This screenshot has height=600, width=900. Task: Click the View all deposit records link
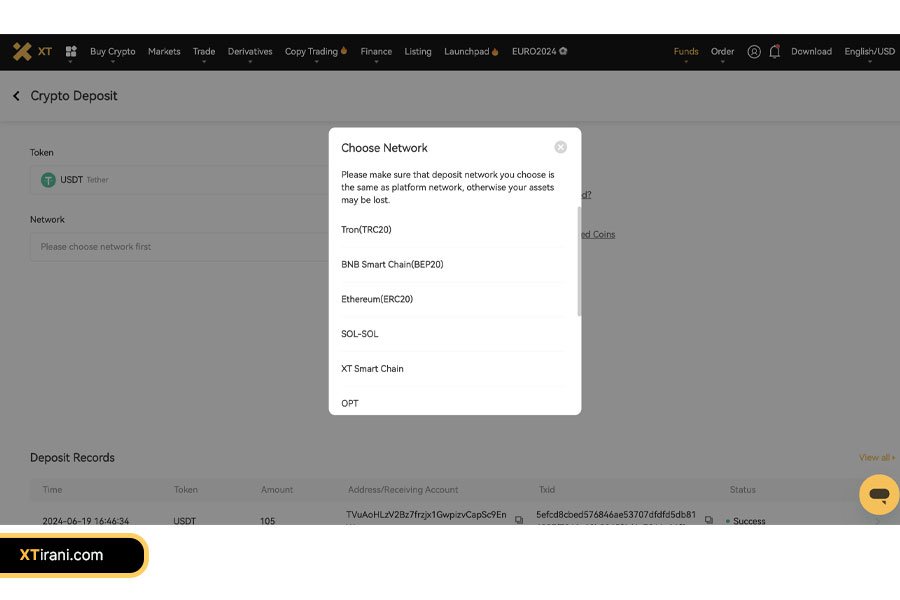[876, 458]
